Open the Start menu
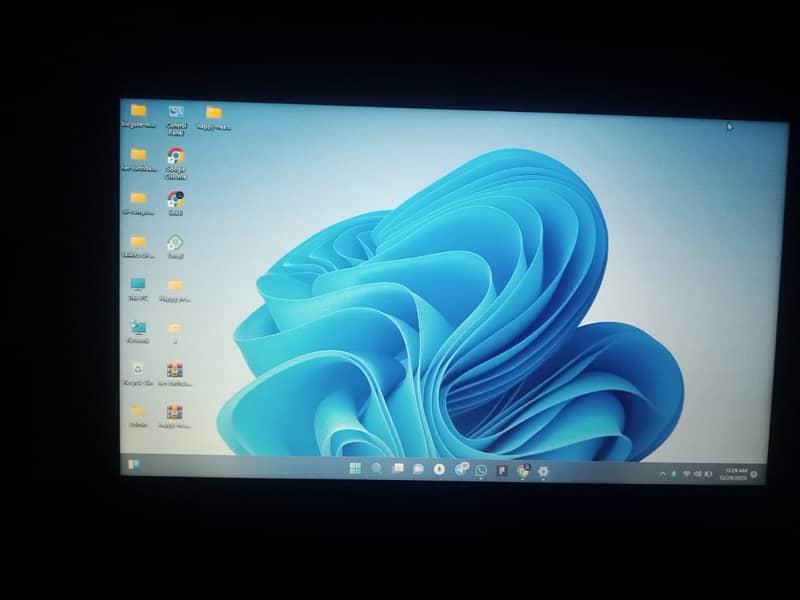This screenshot has height=600, width=800. click(355, 469)
